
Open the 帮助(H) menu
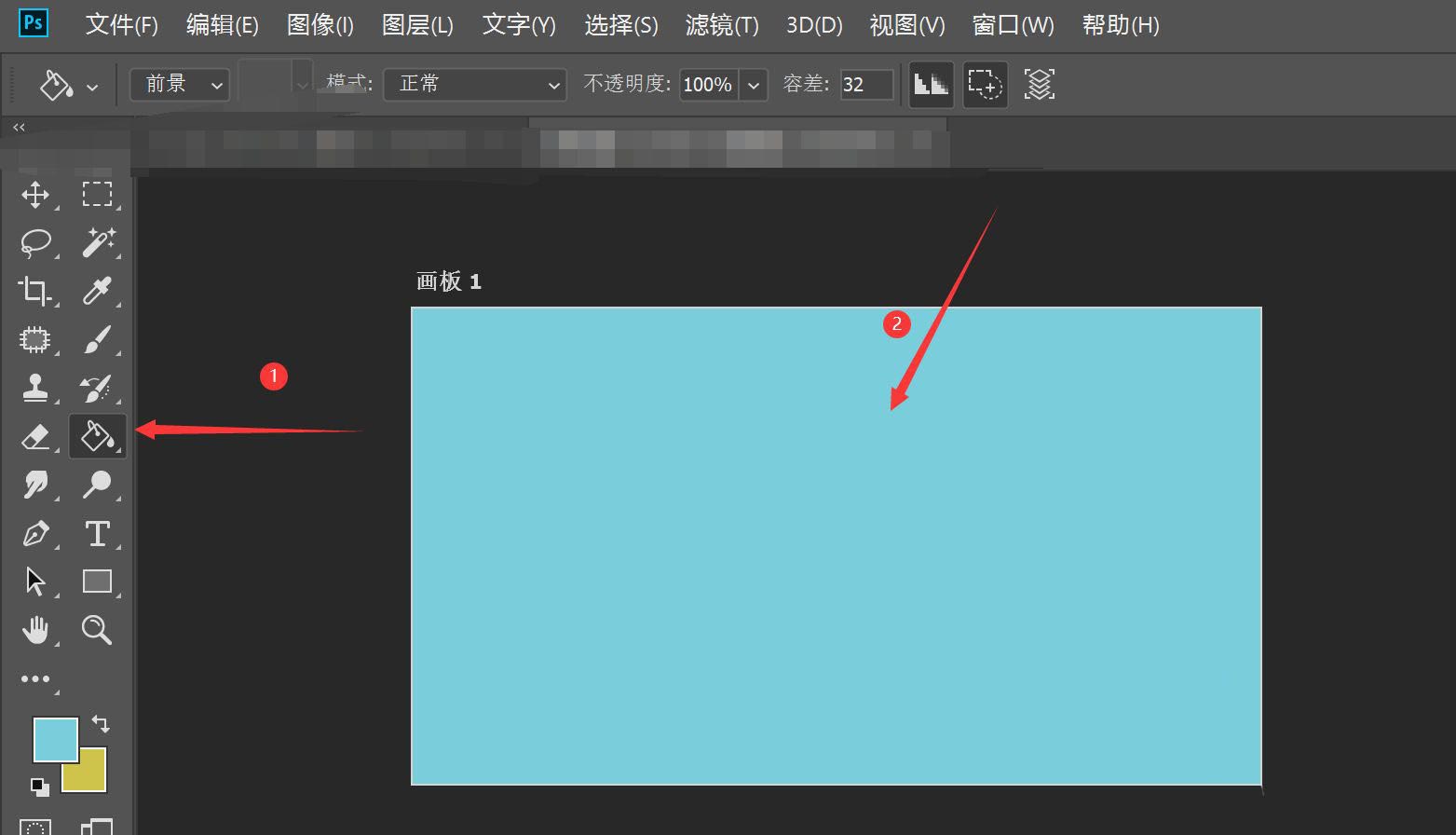[1121, 25]
